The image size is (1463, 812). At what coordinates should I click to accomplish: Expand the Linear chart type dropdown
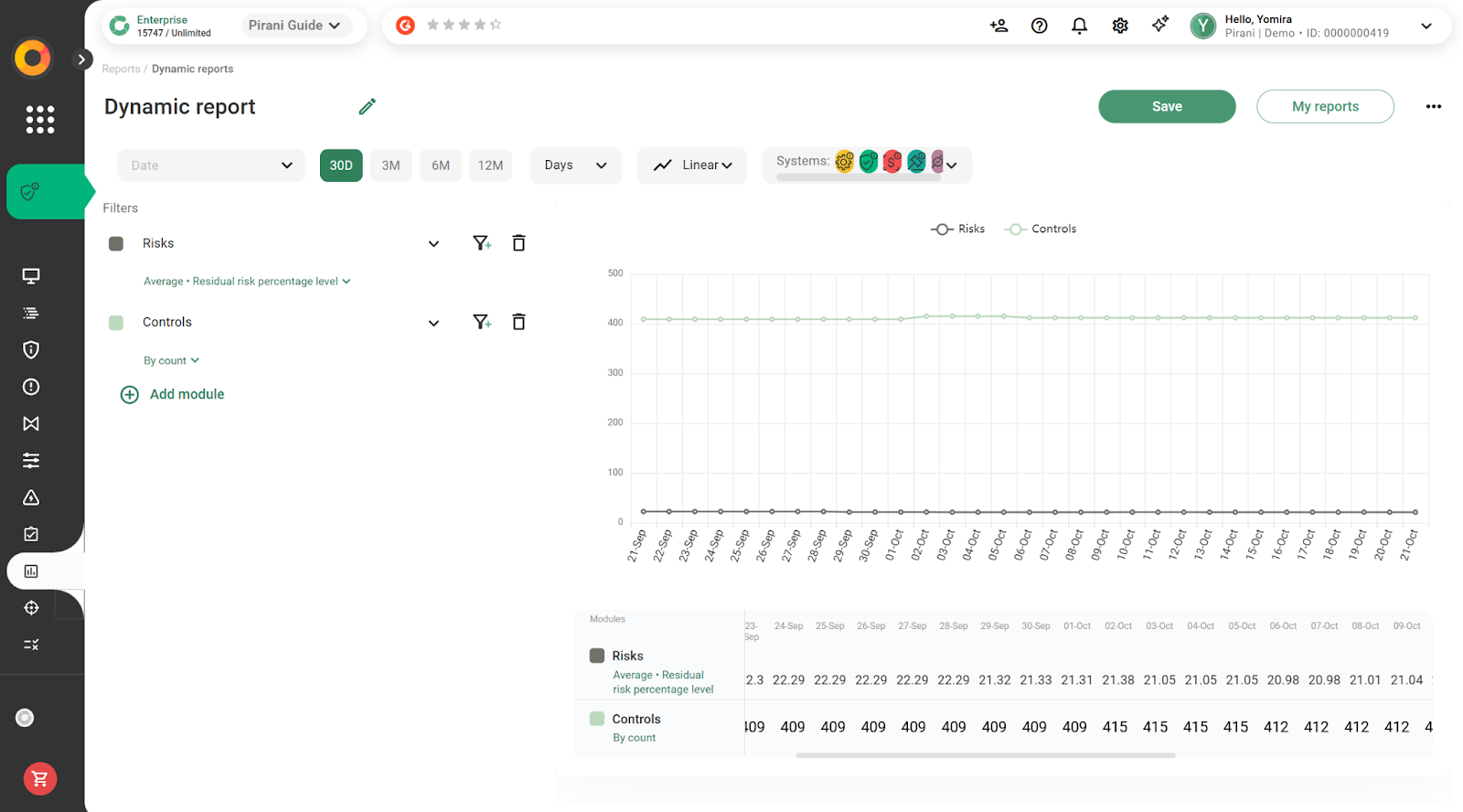click(692, 166)
